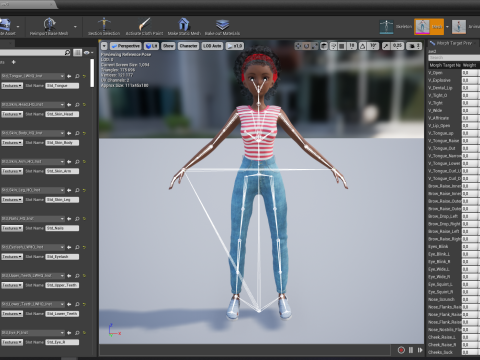Toggle scale snapping in viewport
The height and width of the screenshot is (360, 480).
click(386, 46)
